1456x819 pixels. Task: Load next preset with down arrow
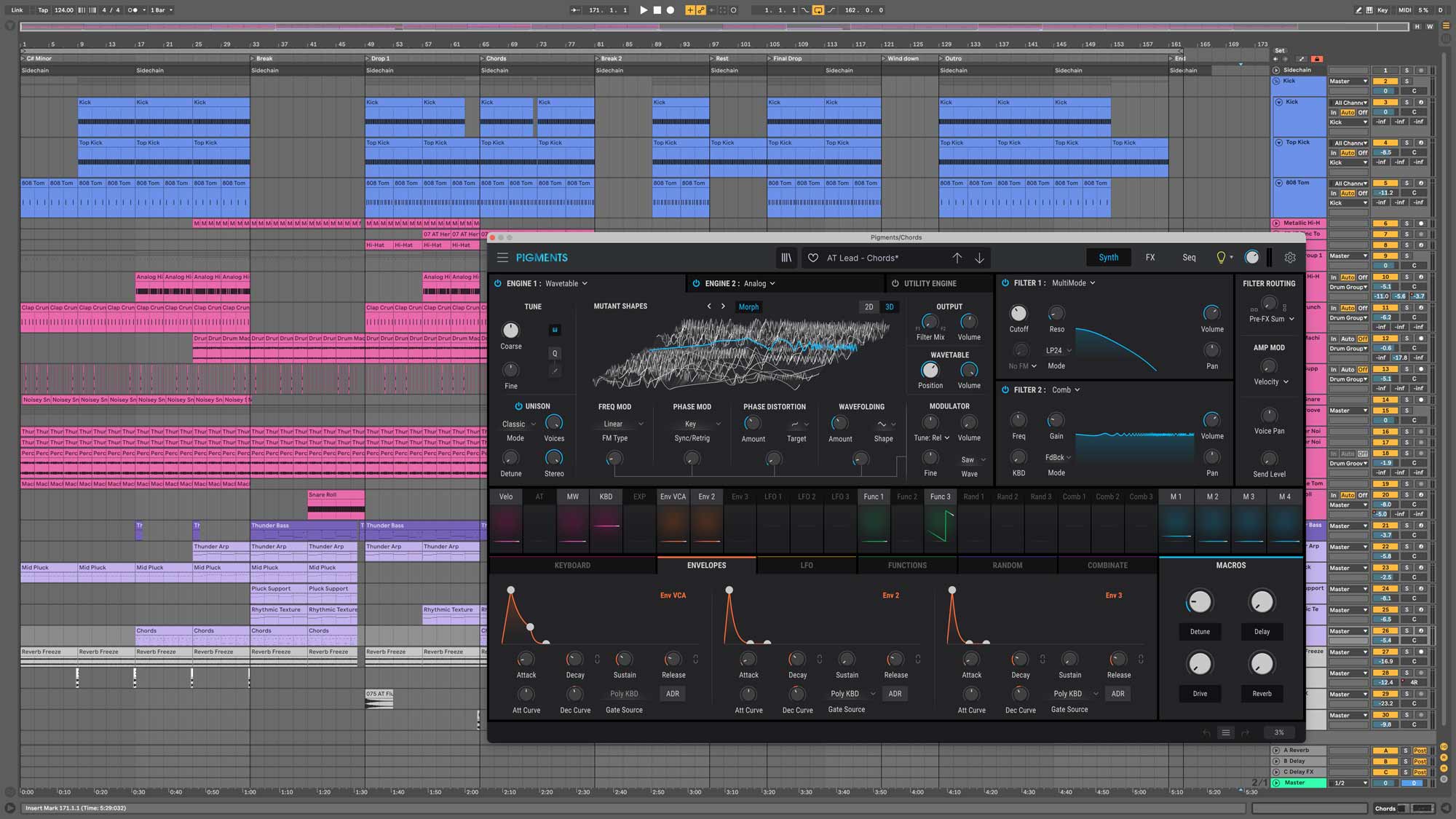[980, 258]
